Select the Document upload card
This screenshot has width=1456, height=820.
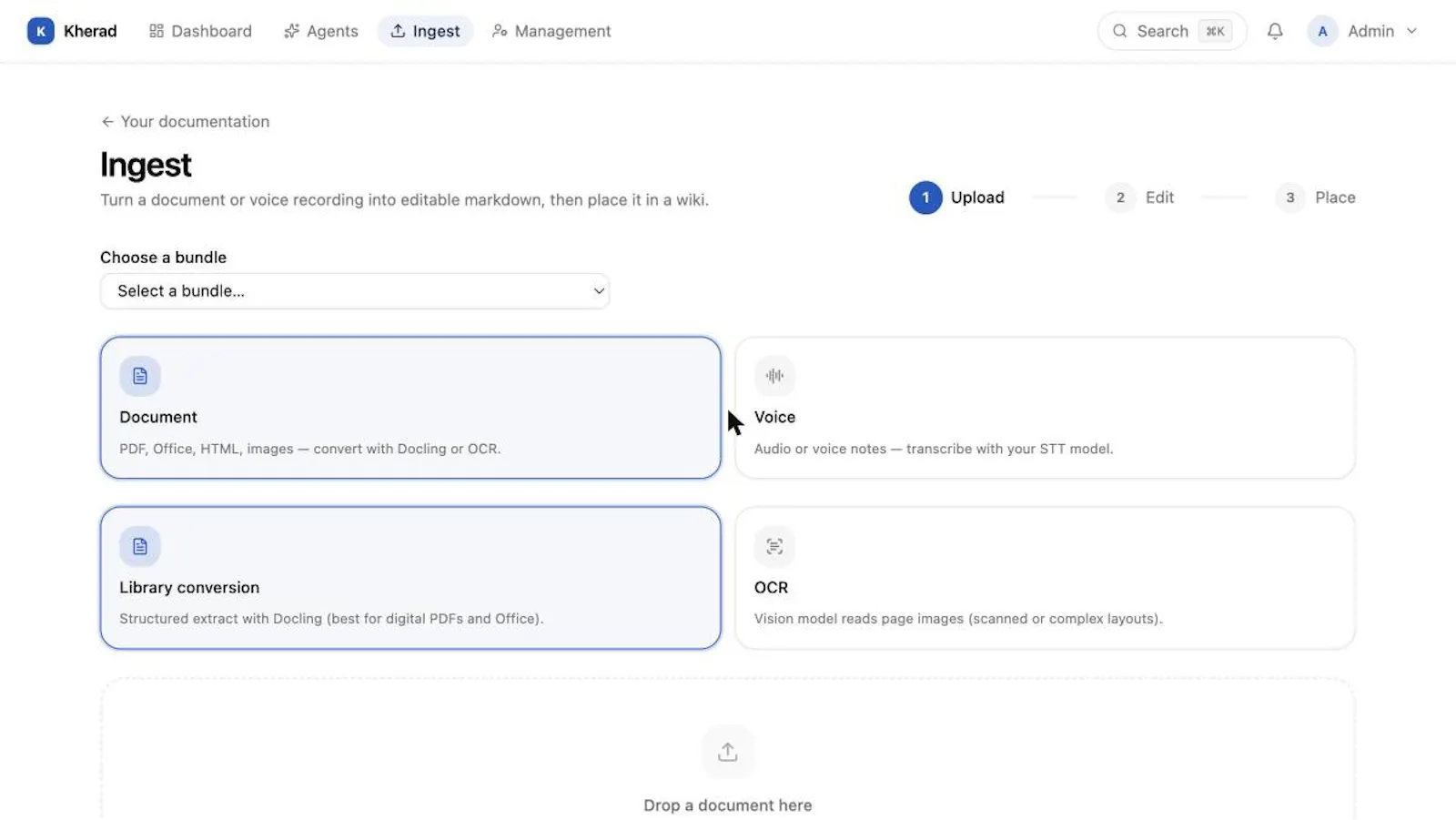click(410, 408)
